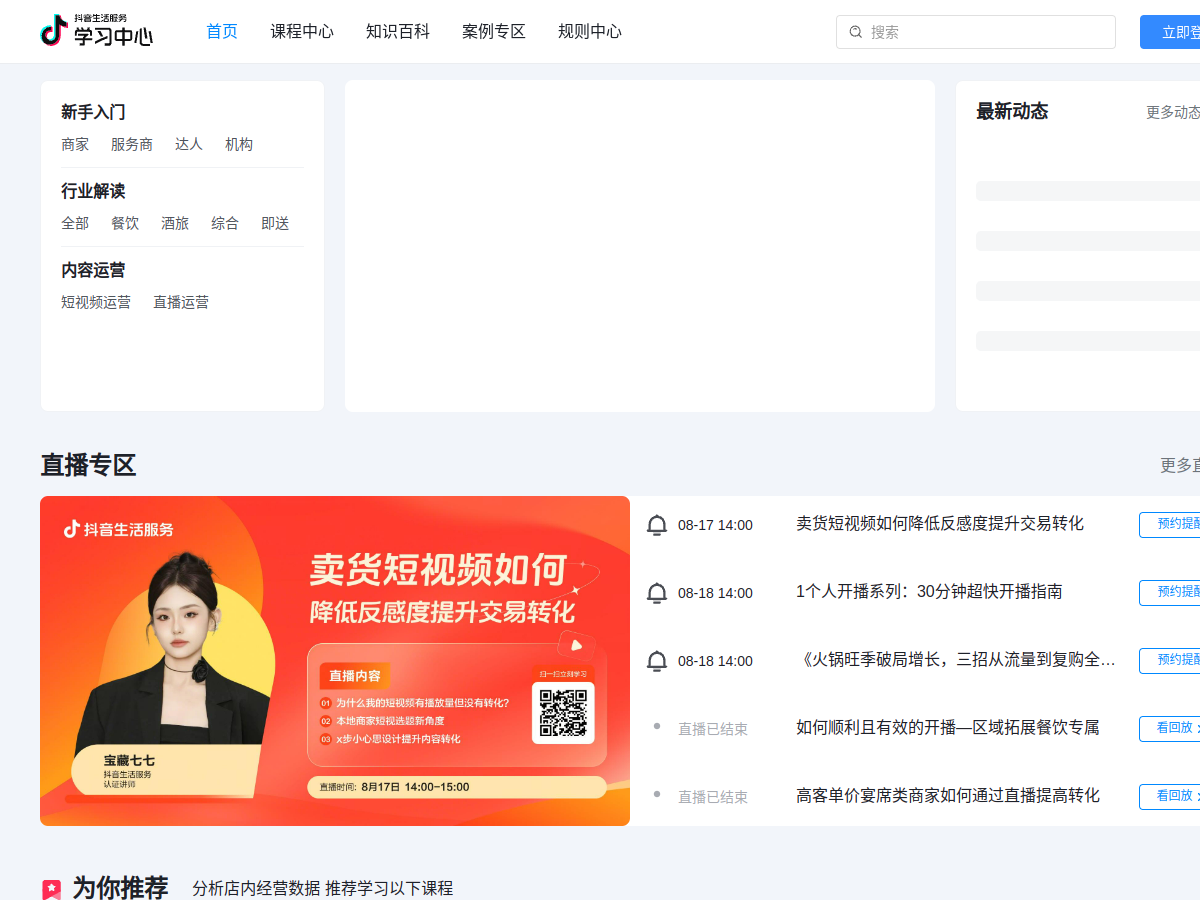This screenshot has height=900, width=1200.
Task: Click the 内容运营 heading
Action: tap(93, 270)
